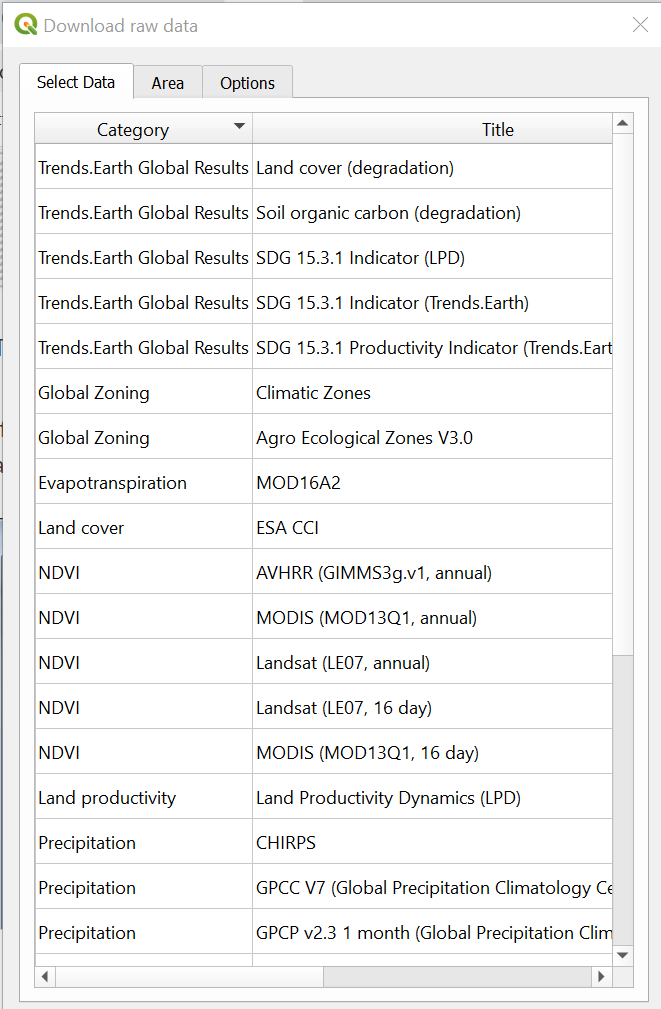Click the horizontal scrollbar right arrow
The image size is (661, 1009).
tap(601, 976)
